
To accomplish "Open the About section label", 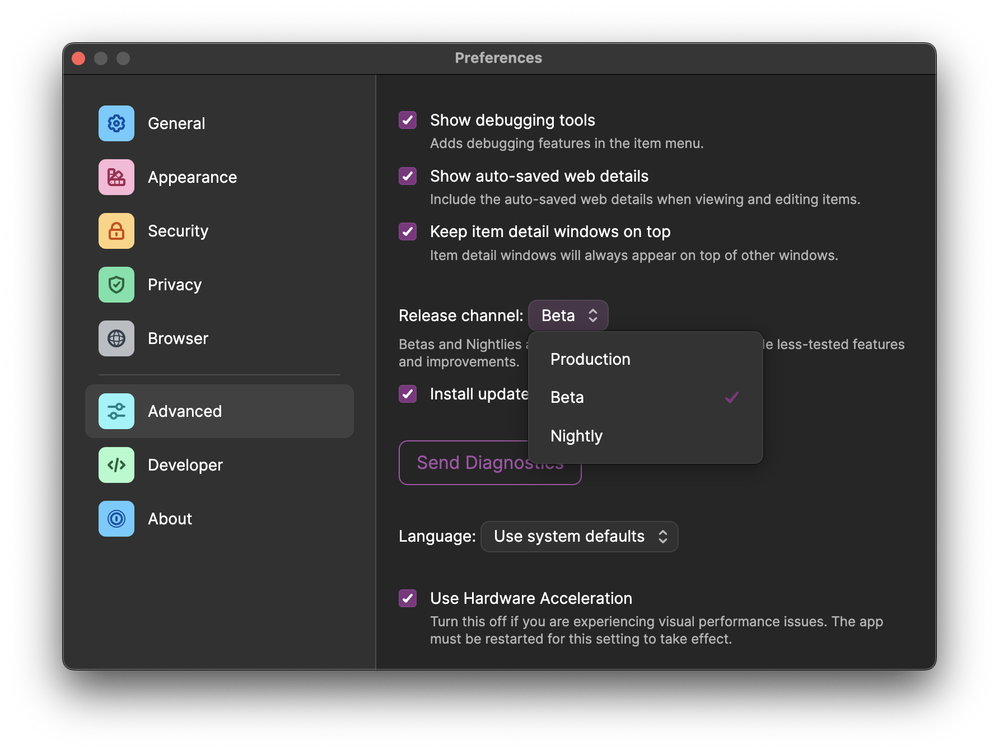I will [169, 519].
